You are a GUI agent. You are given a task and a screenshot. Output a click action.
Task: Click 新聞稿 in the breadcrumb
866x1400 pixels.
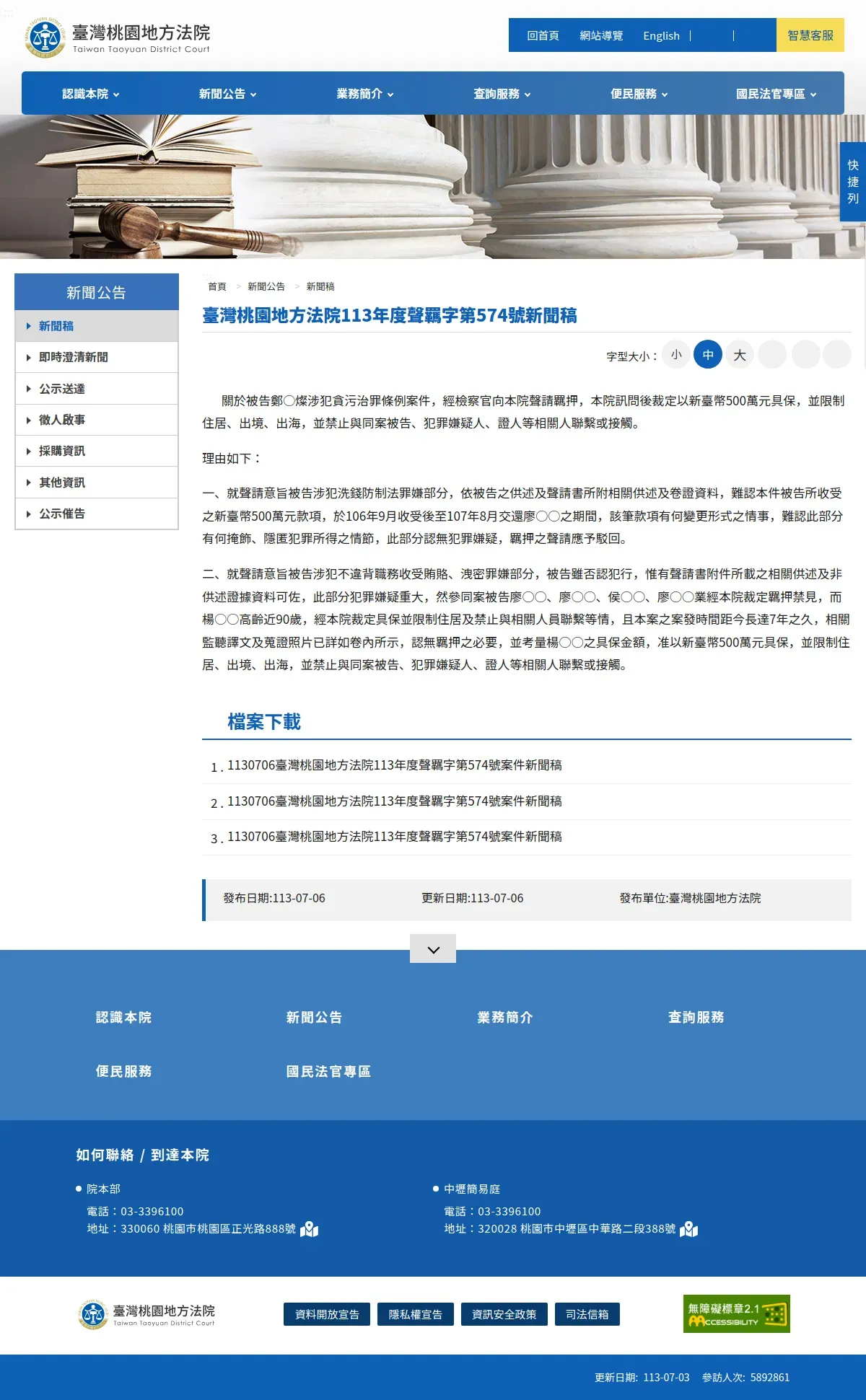[320, 286]
